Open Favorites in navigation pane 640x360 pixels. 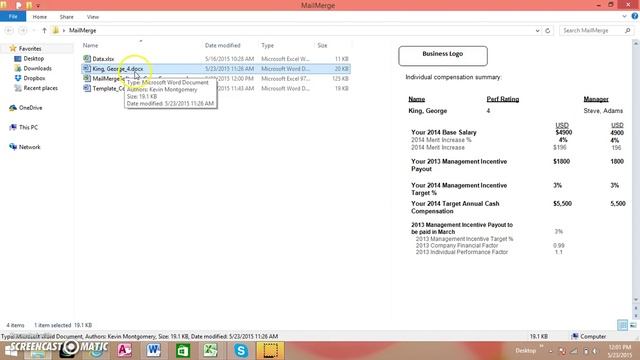30,49
